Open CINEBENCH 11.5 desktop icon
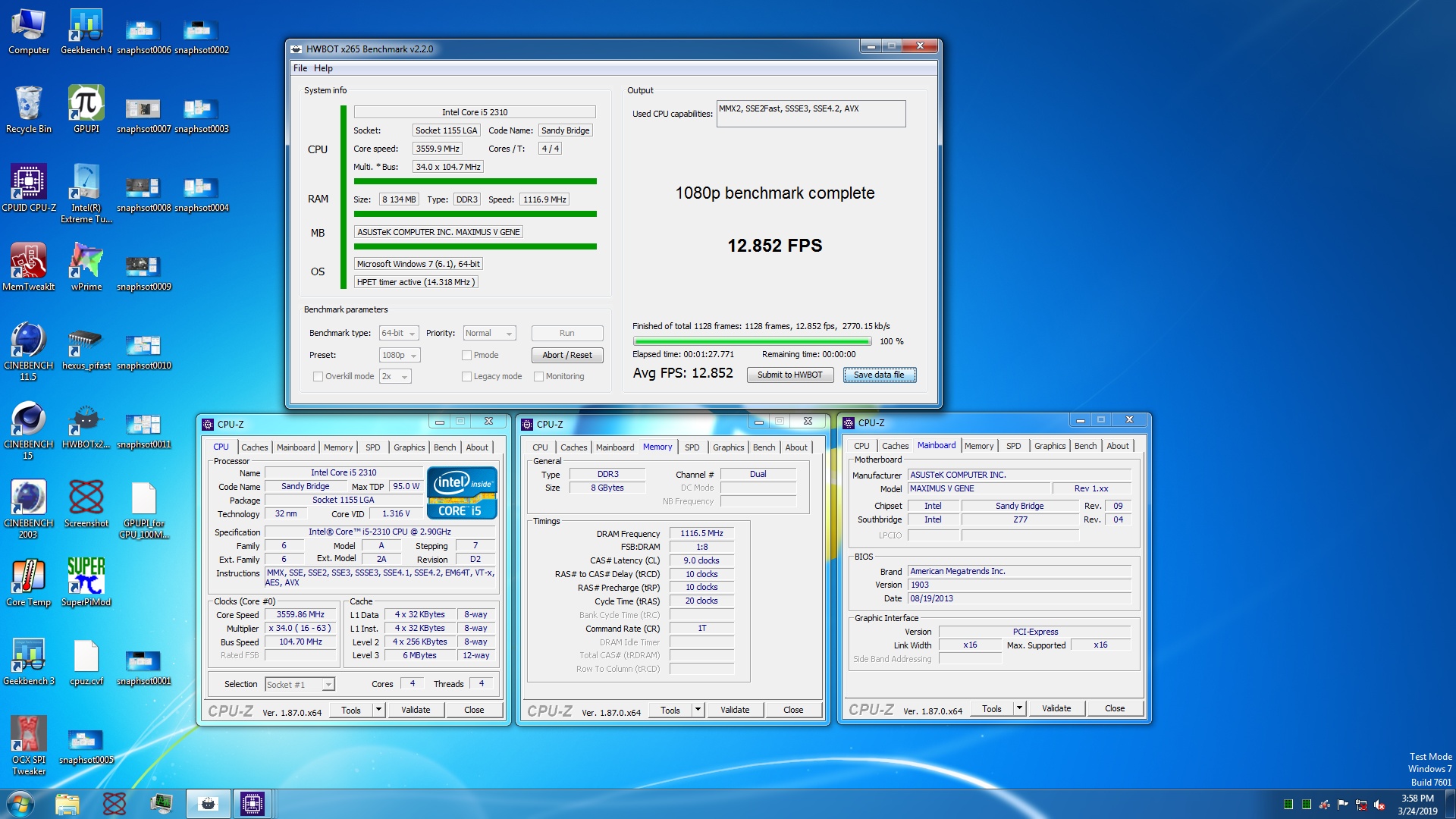 29,352
